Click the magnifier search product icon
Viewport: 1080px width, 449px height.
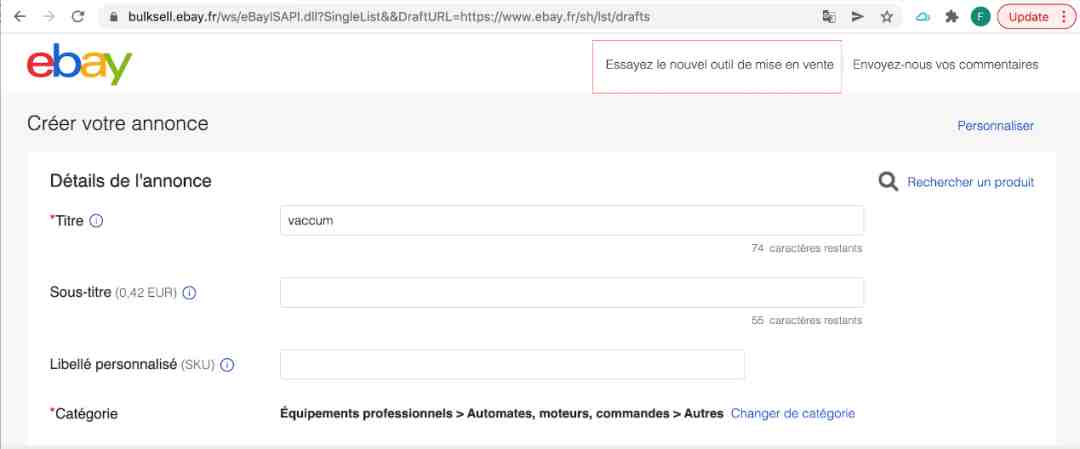[x=889, y=182]
